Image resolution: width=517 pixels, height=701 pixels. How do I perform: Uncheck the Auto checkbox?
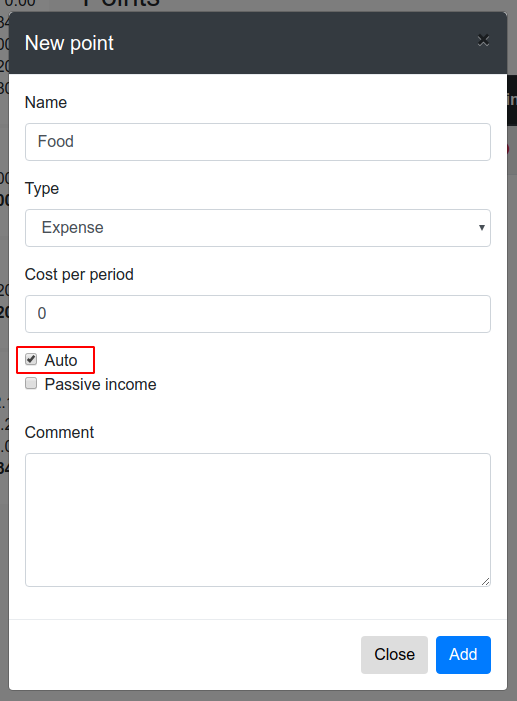coord(31,359)
